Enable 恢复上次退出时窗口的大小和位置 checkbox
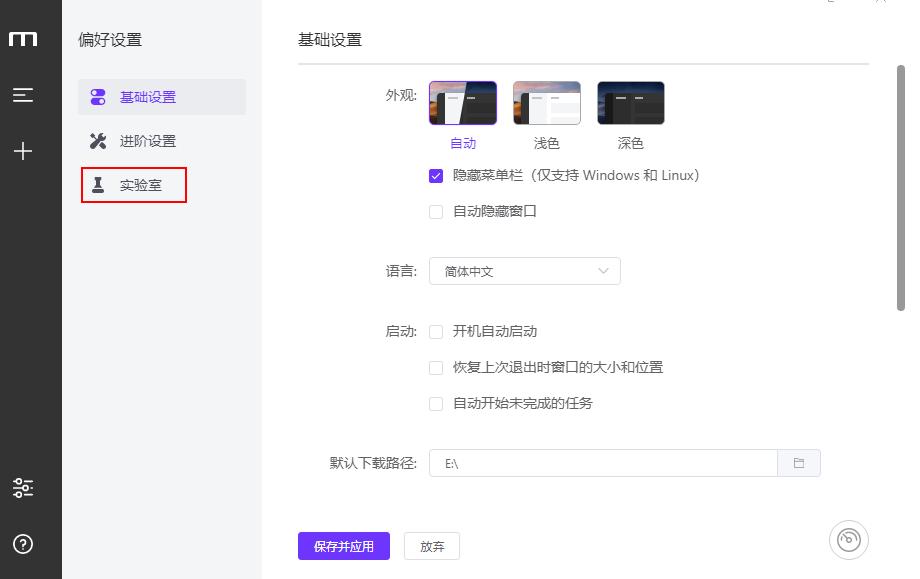920x579 pixels. 436,367
